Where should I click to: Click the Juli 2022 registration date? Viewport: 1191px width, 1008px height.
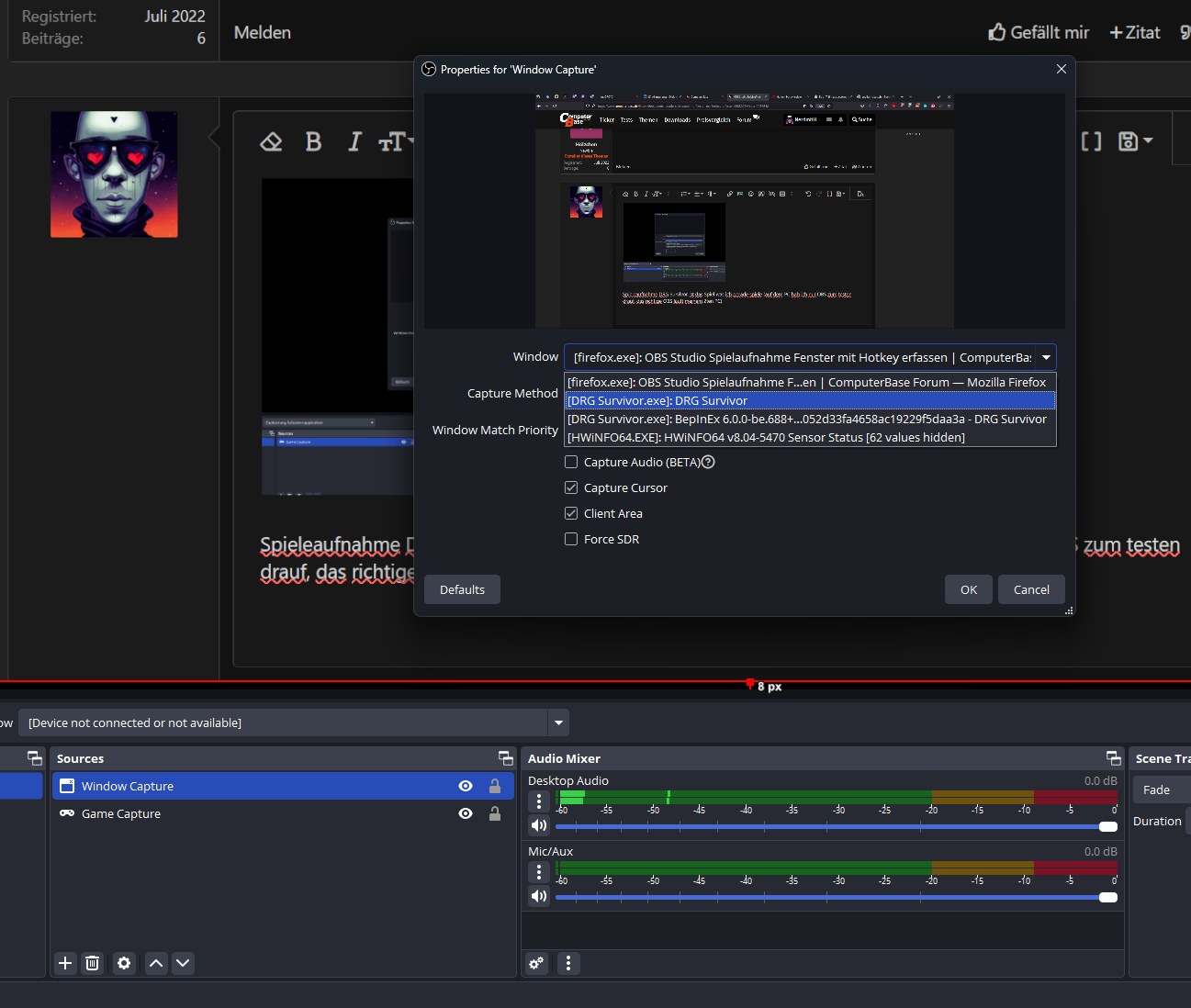coord(174,16)
